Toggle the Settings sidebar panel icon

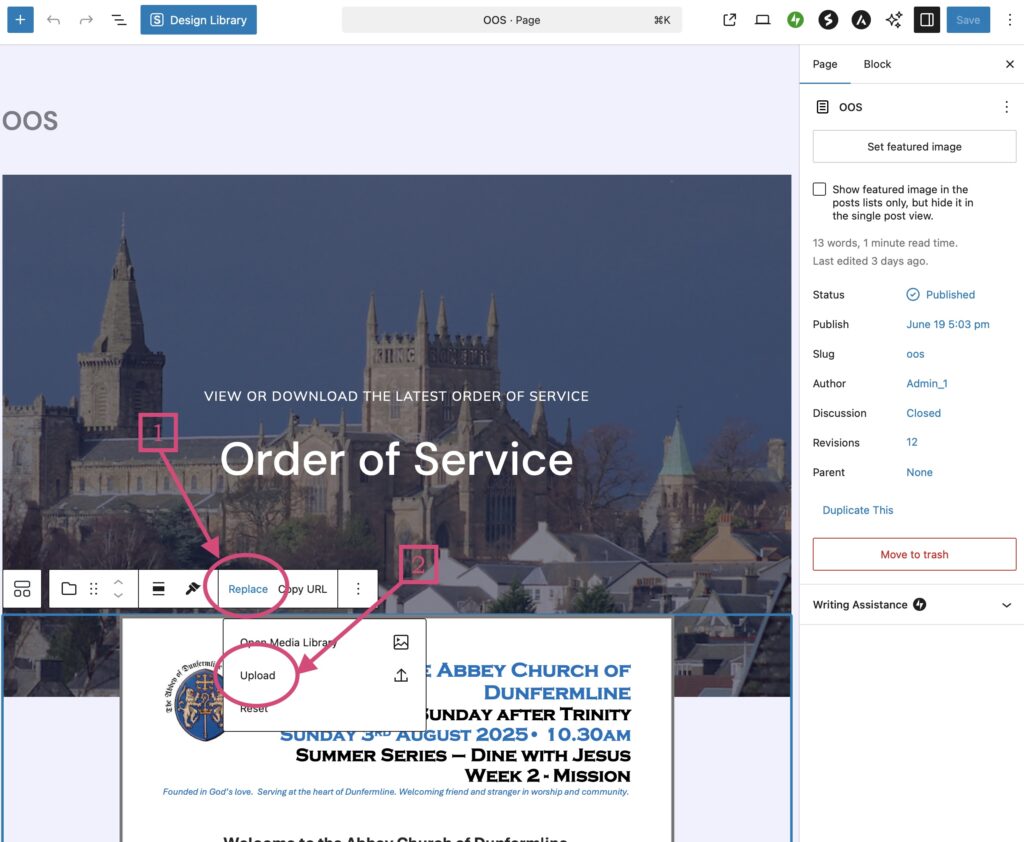point(926,20)
